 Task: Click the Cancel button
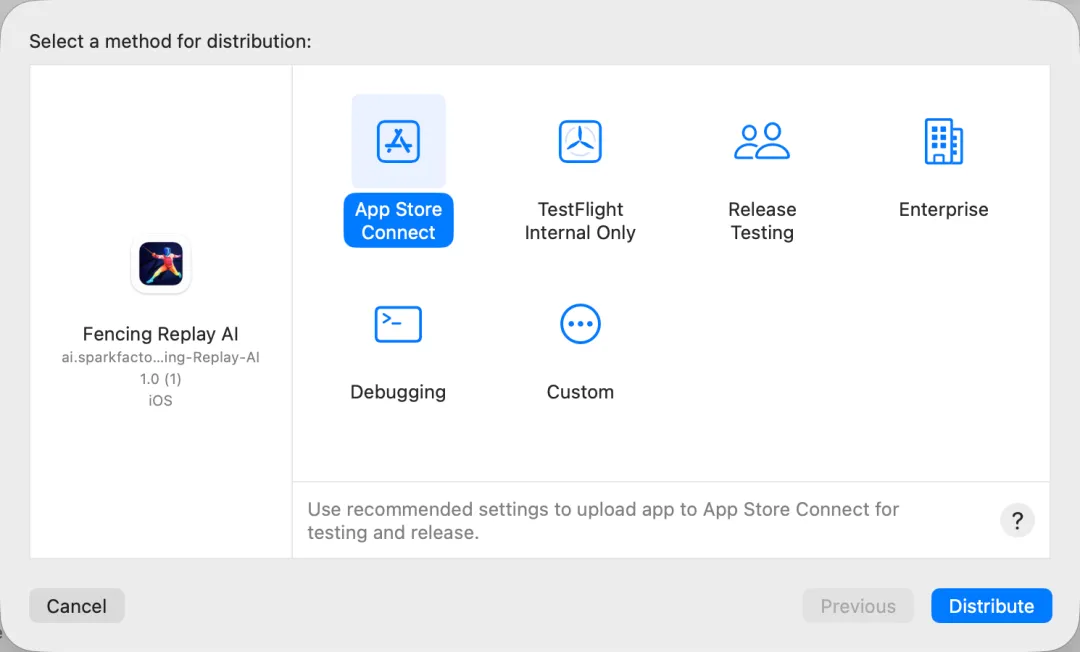tap(77, 606)
